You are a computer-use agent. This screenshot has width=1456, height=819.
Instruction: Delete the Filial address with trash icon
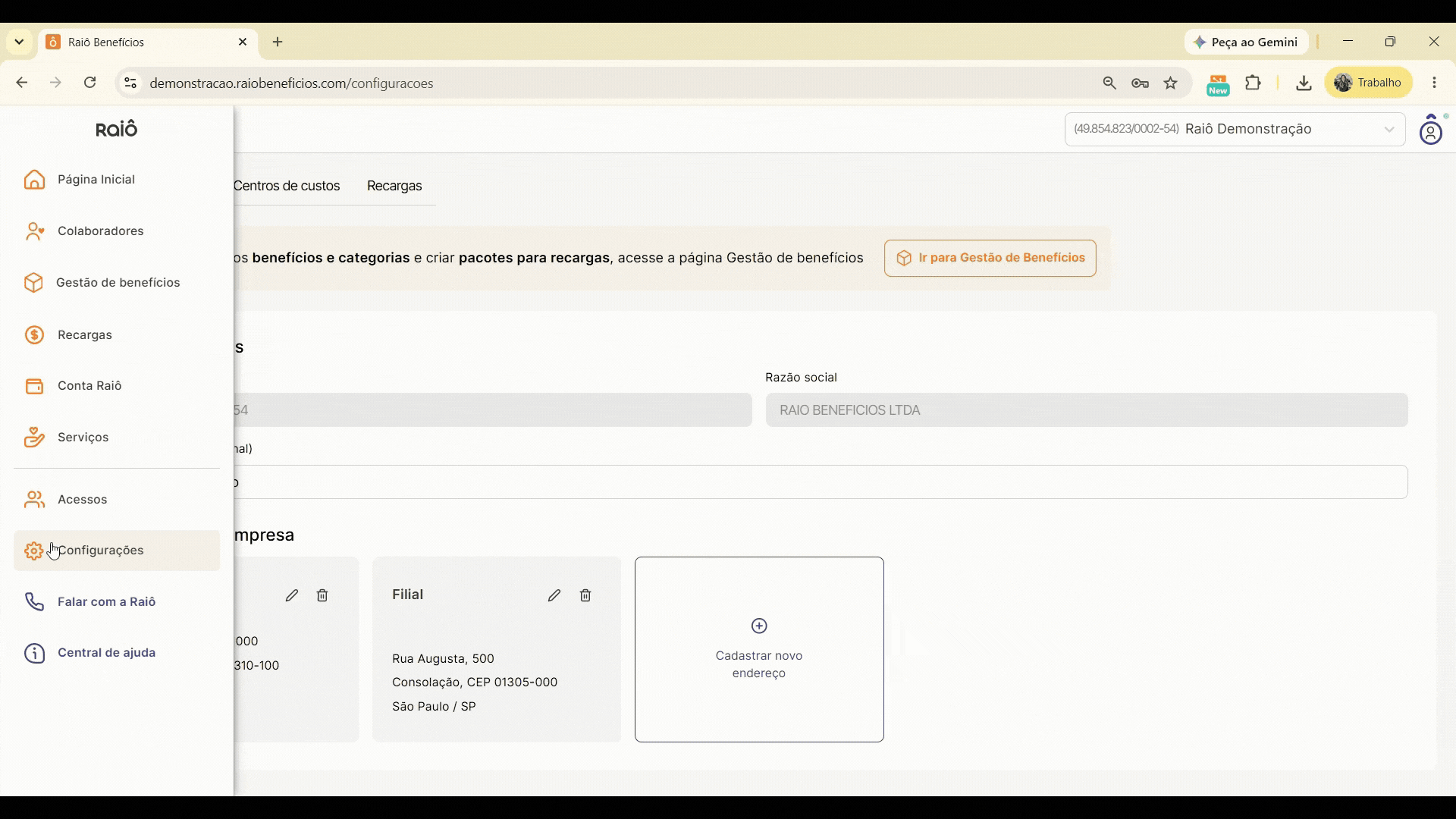click(585, 596)
